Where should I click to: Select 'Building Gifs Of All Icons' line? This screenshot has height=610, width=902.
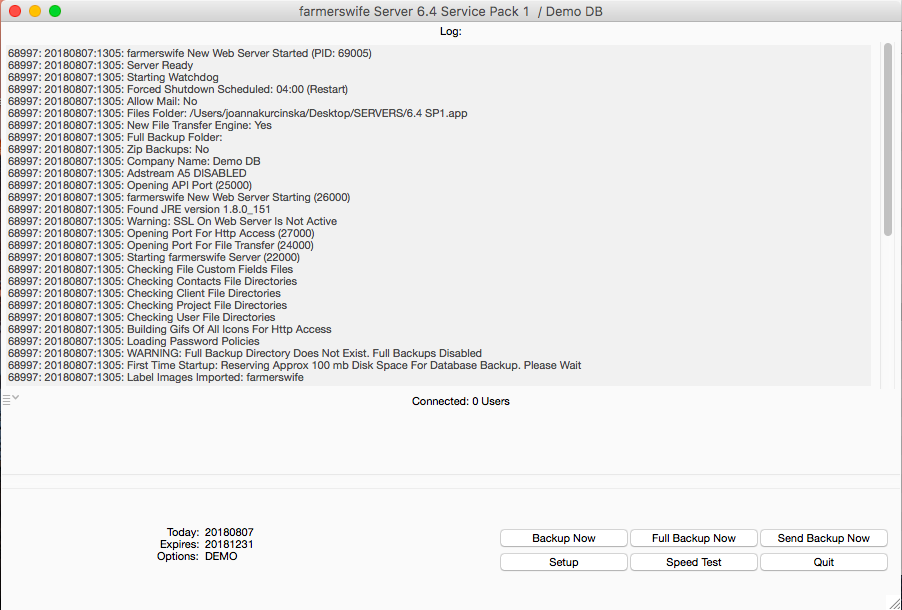coord(170,330)
